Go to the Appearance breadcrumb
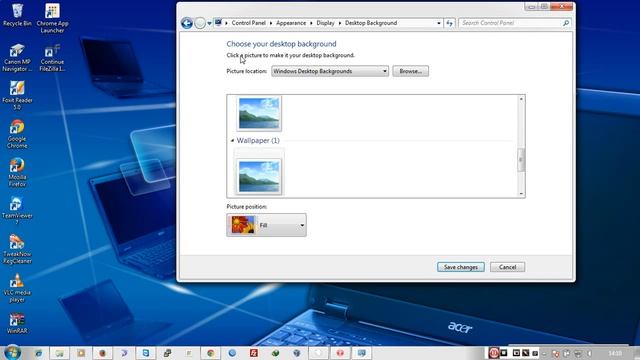The height and width of the screenshot is (360, 640). 291,23
